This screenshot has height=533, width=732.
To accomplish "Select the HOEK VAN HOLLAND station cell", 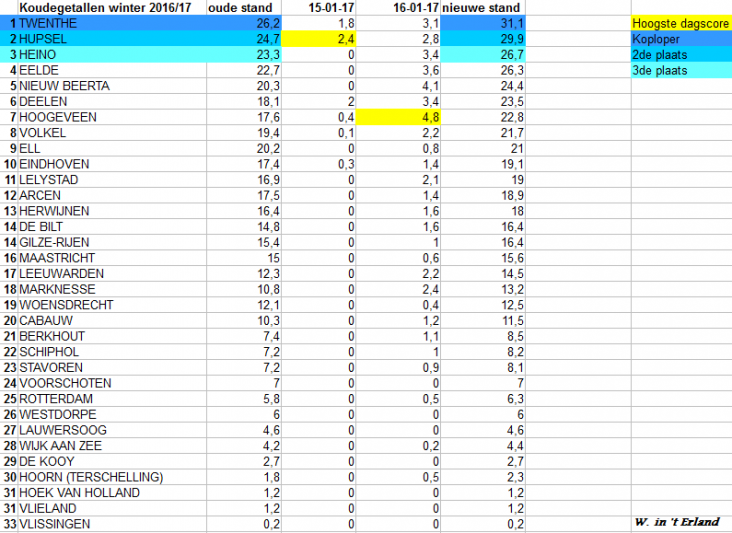I will pos(112,492).
